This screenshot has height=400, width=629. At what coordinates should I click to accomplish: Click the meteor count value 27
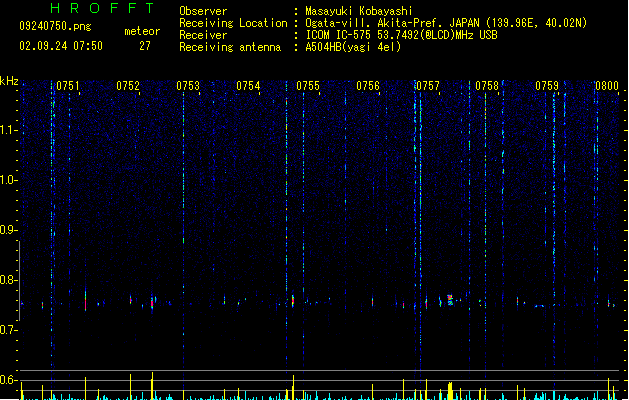145,46
